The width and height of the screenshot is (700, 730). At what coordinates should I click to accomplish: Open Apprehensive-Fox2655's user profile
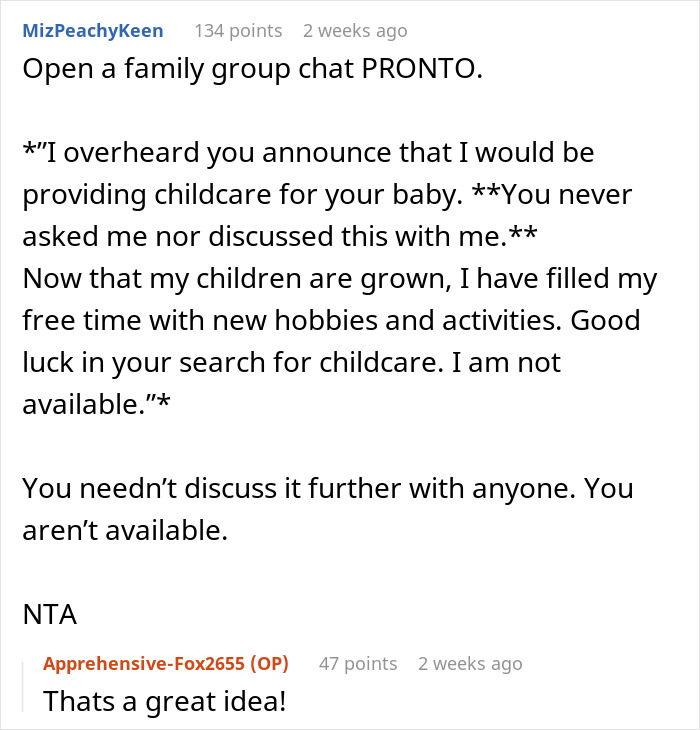[143, 664]
